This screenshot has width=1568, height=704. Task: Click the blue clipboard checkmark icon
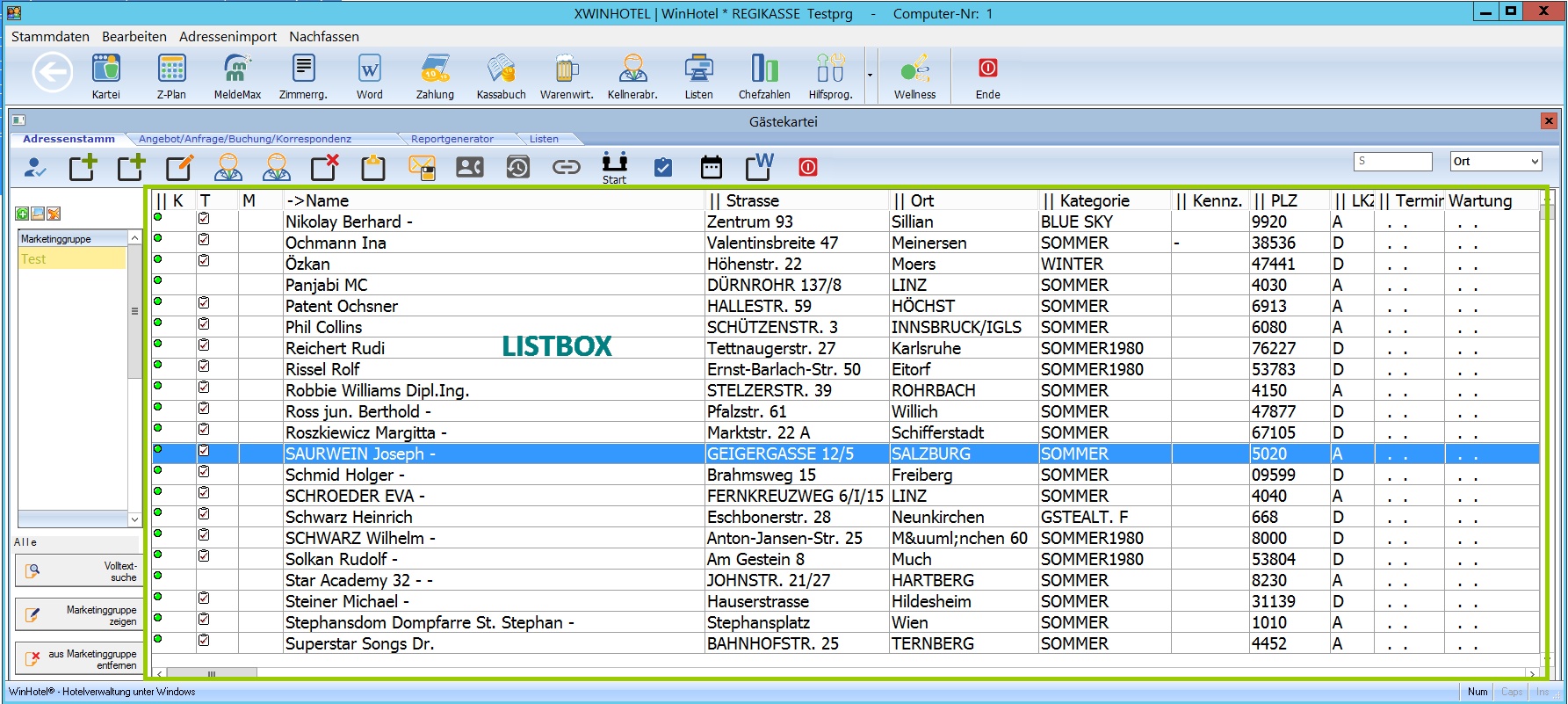coord(663,167)
